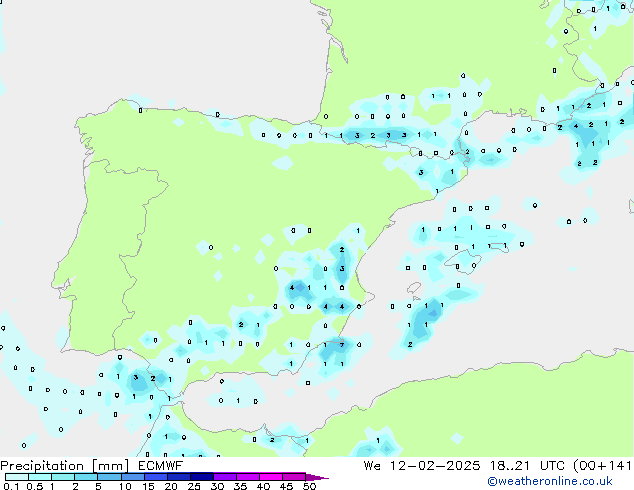Click the 'ECMWF' model label
This screenshot has width=634, height=490.
pos(161,466)
